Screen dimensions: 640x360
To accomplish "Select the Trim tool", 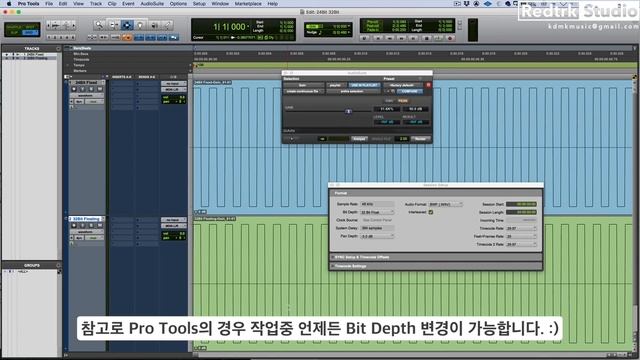I will click(x=113, y=25).
